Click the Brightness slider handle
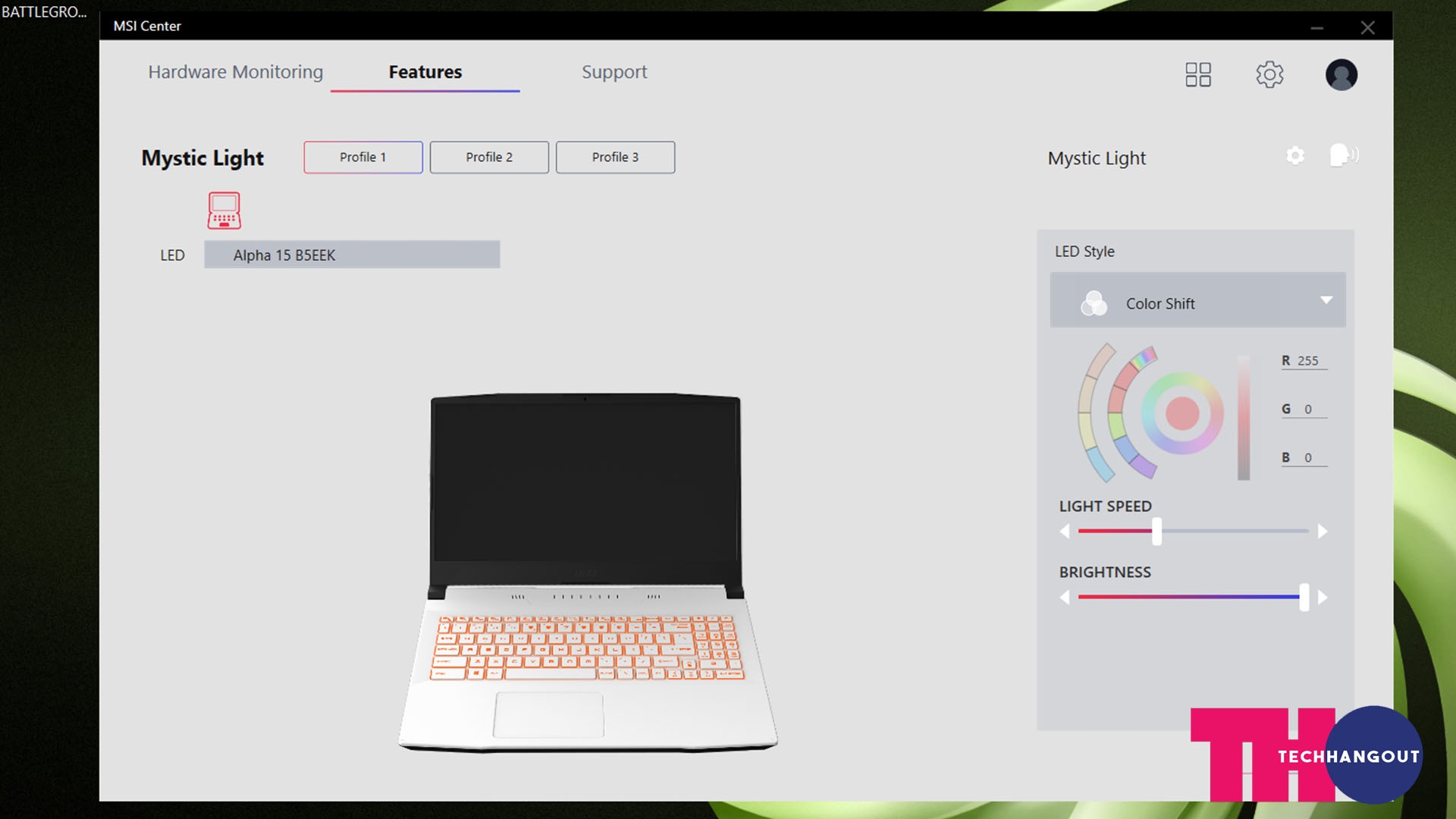The width and height of the screenshot is (1456, 819). pyautogui.click(x=1304, y=598)
